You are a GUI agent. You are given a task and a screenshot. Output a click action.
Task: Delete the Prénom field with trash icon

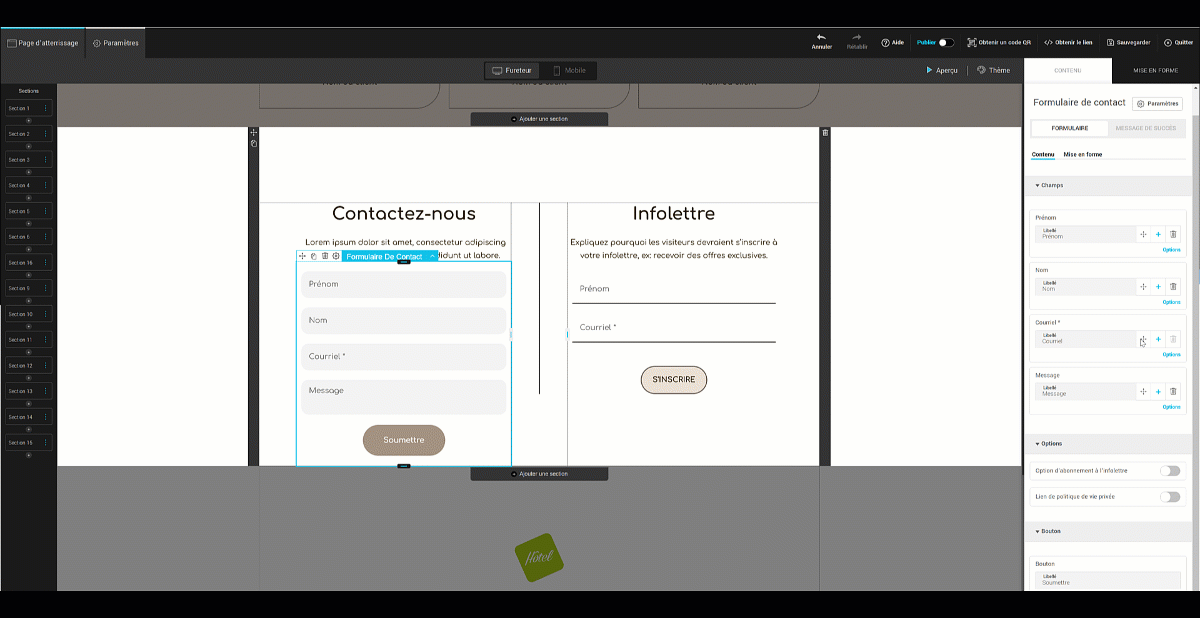[1173, 234]
